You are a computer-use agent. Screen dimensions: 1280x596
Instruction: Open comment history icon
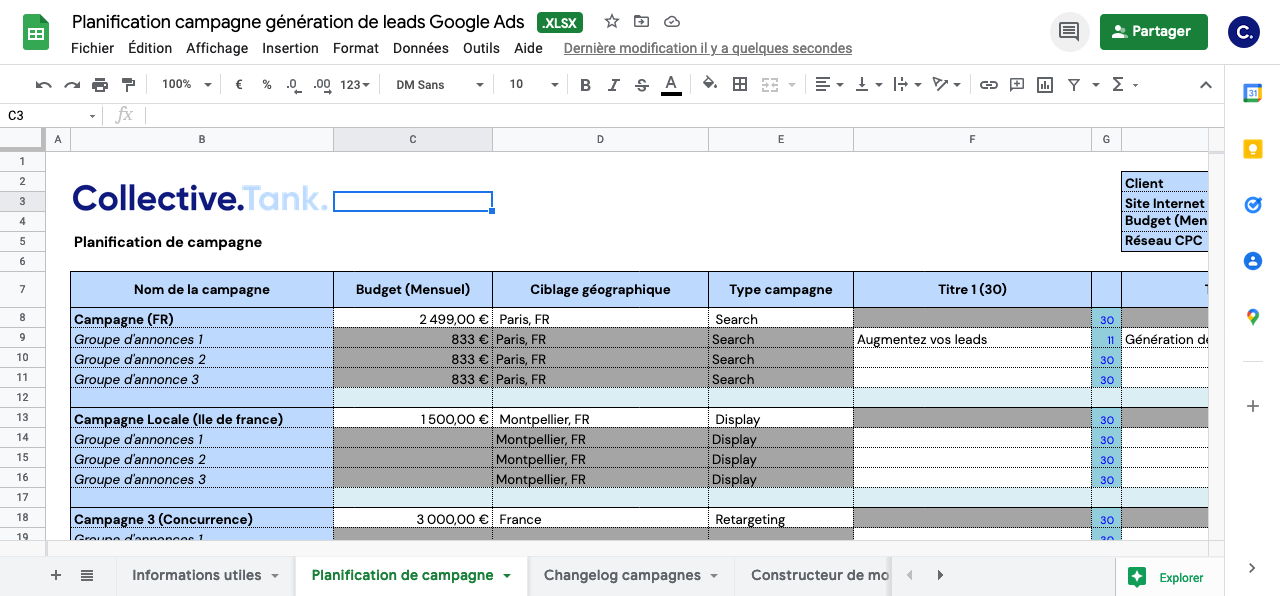tap(1069, 32)
